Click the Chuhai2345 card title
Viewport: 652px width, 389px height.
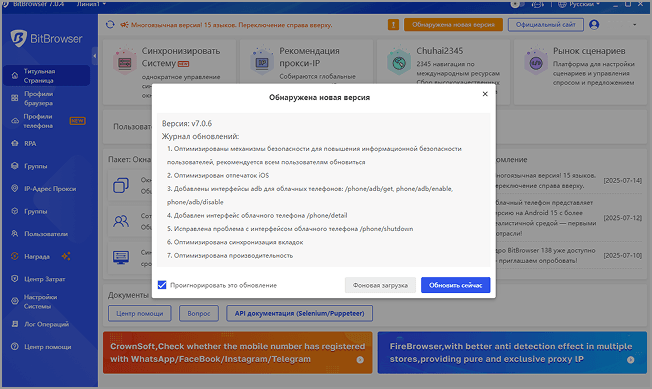coord(440,51)
